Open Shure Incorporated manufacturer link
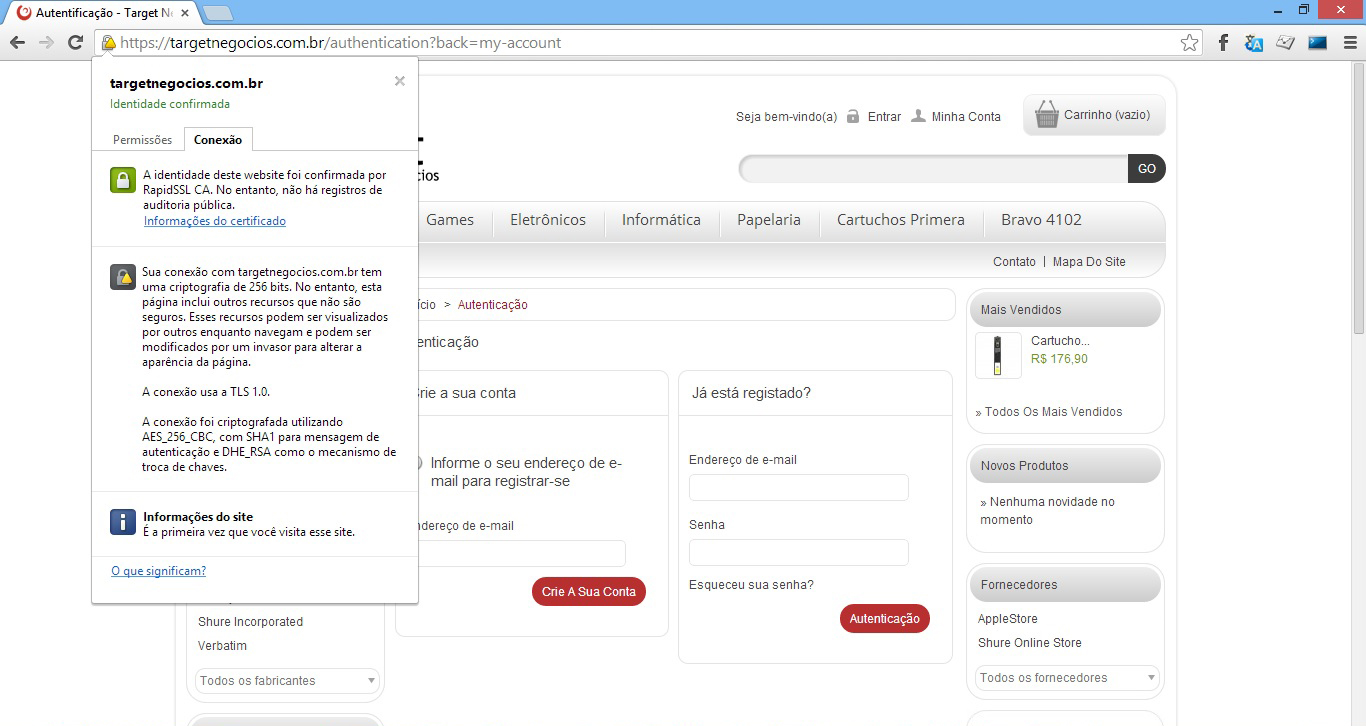The width and height of the screenshot is (1366, 726). pyautogui.click(x=250, y=622)
